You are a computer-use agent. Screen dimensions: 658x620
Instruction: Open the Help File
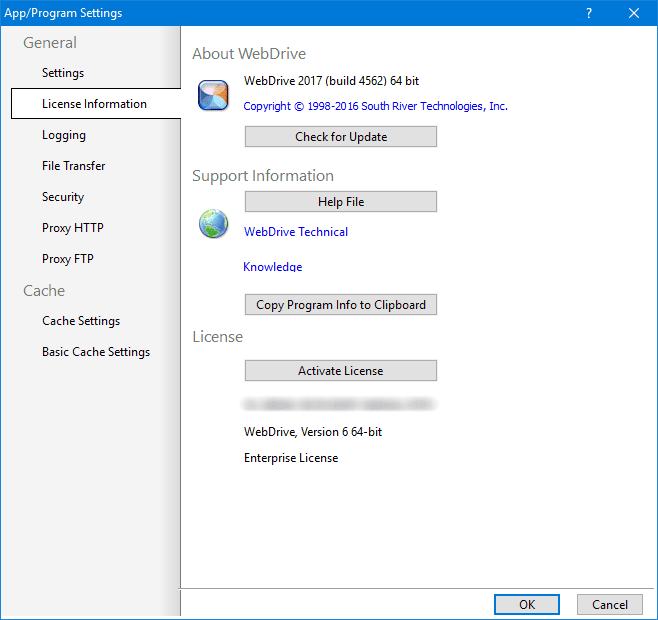[x=341, y=202]
